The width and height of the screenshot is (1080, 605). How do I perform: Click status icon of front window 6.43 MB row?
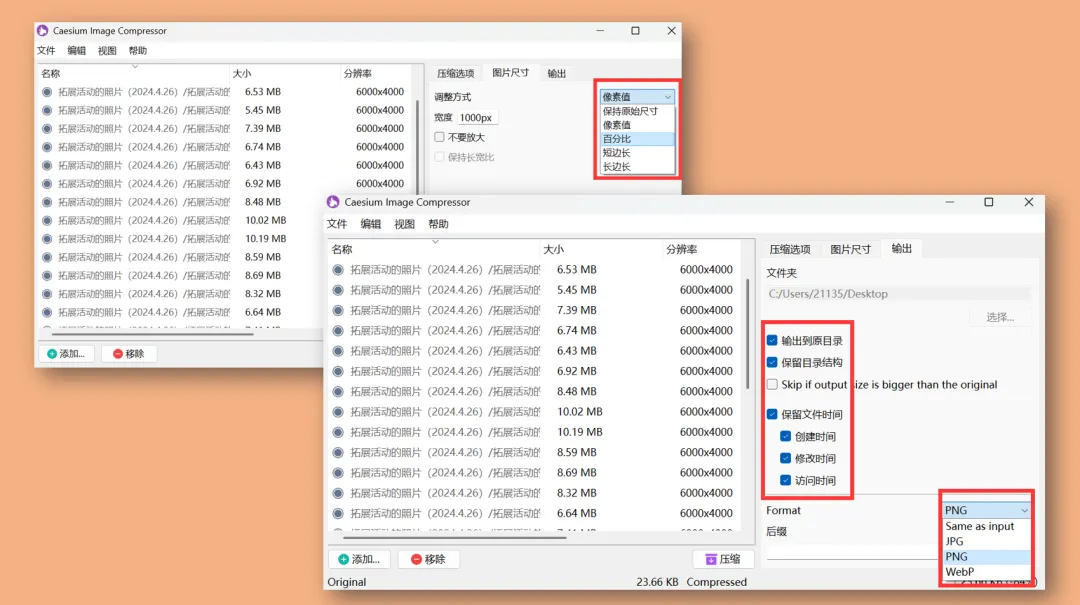coord(338,351)
